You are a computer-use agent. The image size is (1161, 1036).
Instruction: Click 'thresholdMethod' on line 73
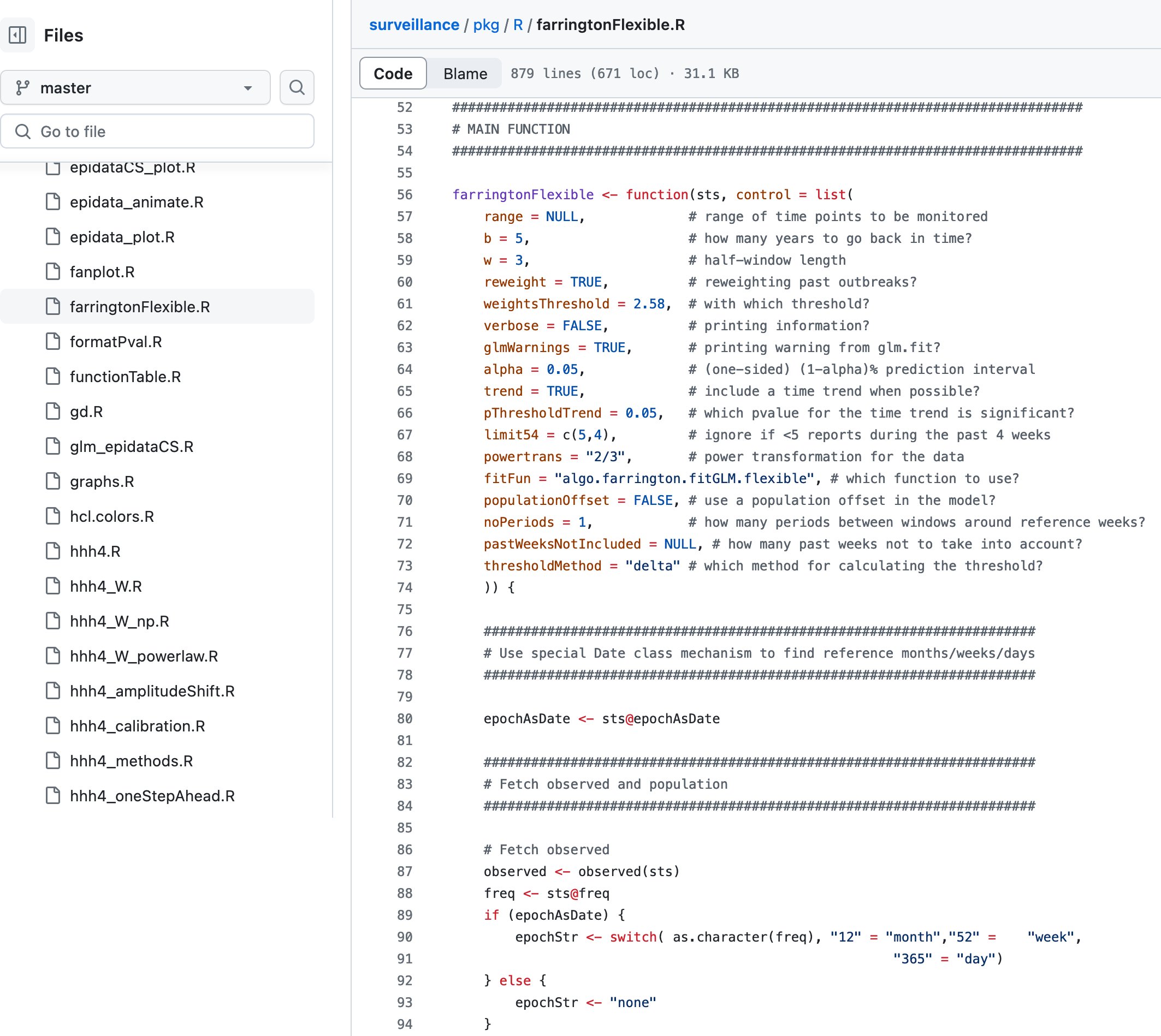click(x=543, y=566)
